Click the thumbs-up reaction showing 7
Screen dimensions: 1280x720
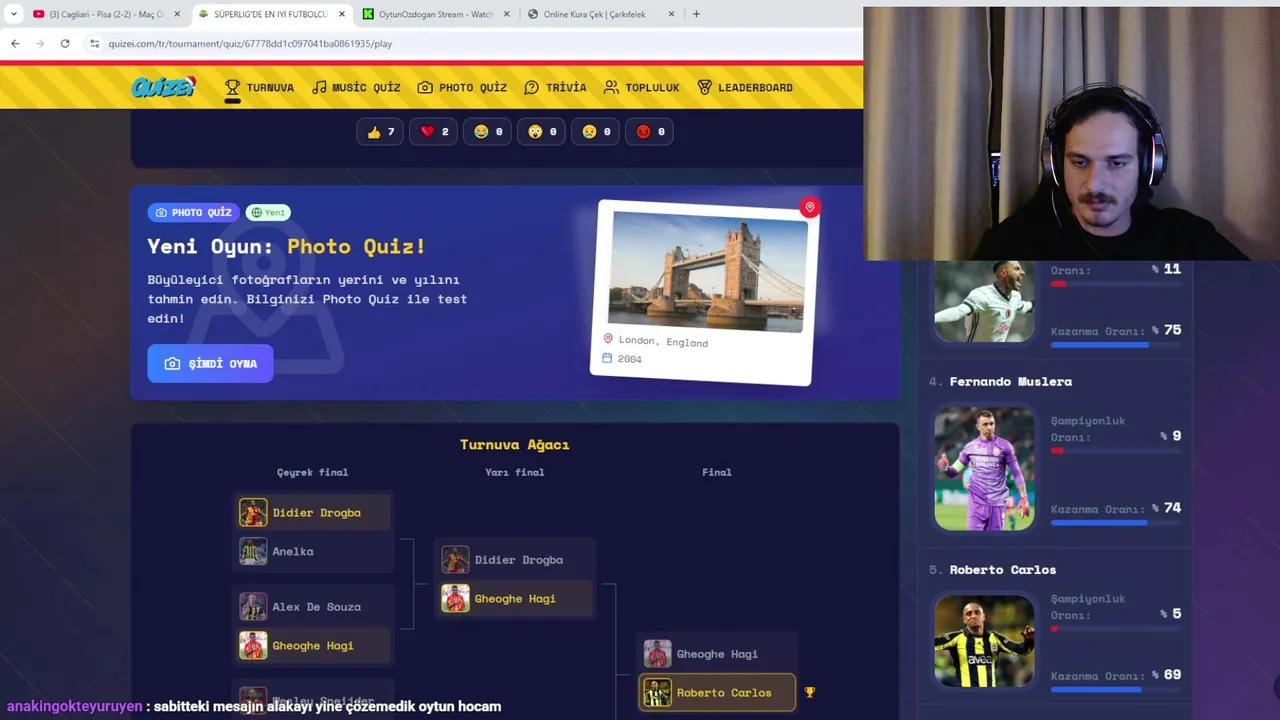point(380,131)
